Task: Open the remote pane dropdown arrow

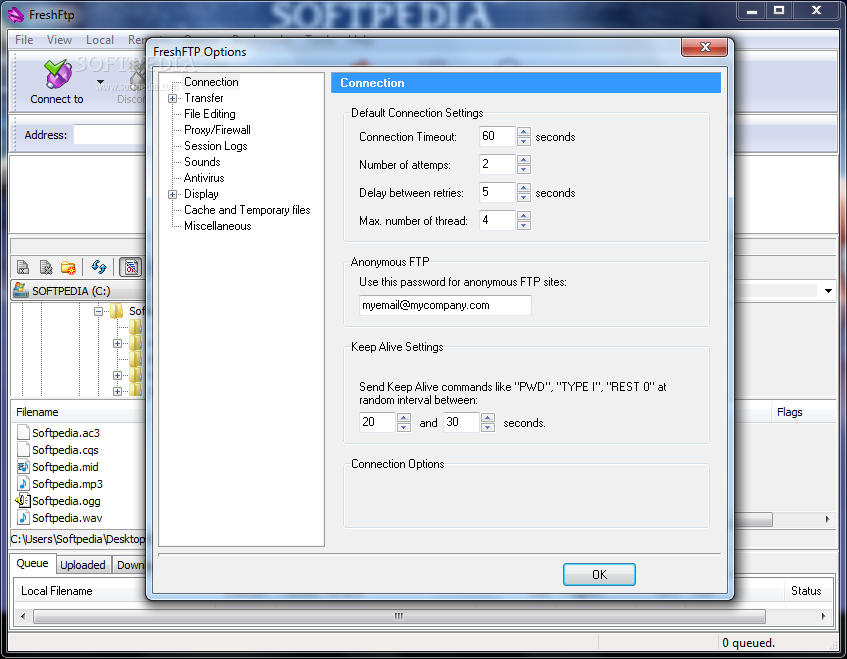Action: [828, 291]
